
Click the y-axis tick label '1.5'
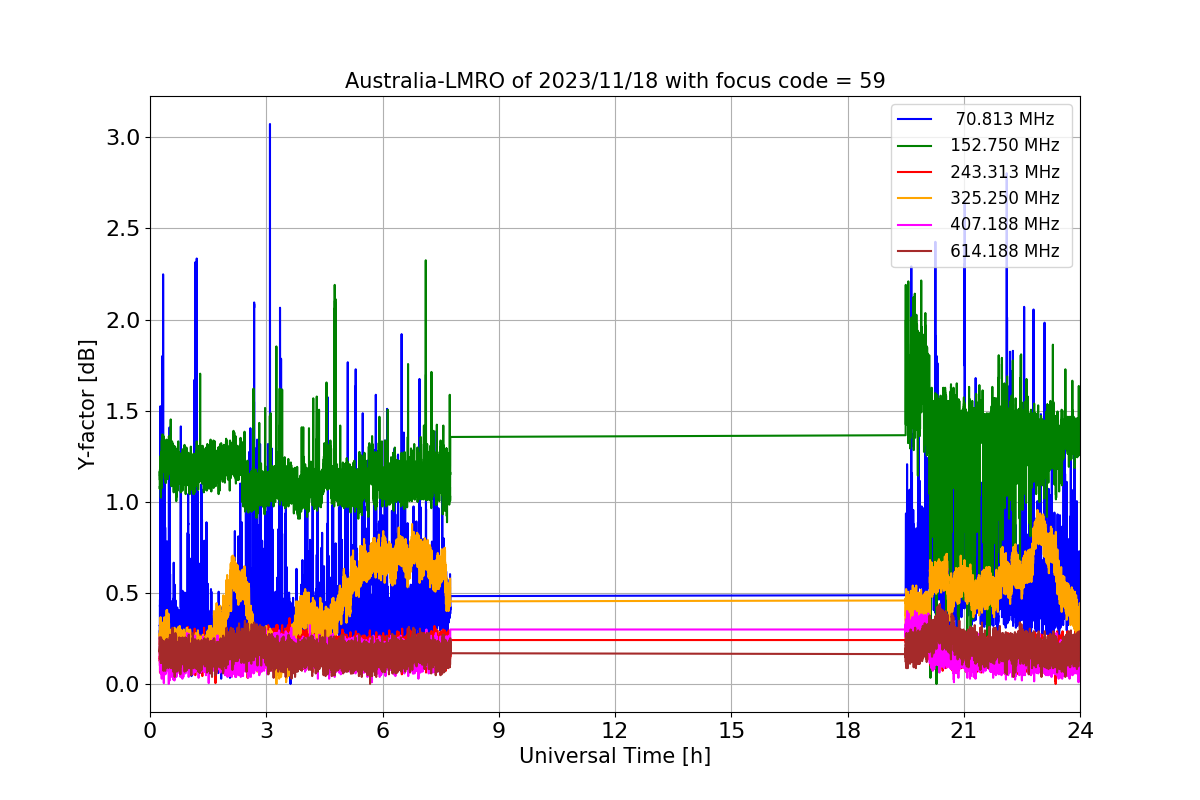124,411
